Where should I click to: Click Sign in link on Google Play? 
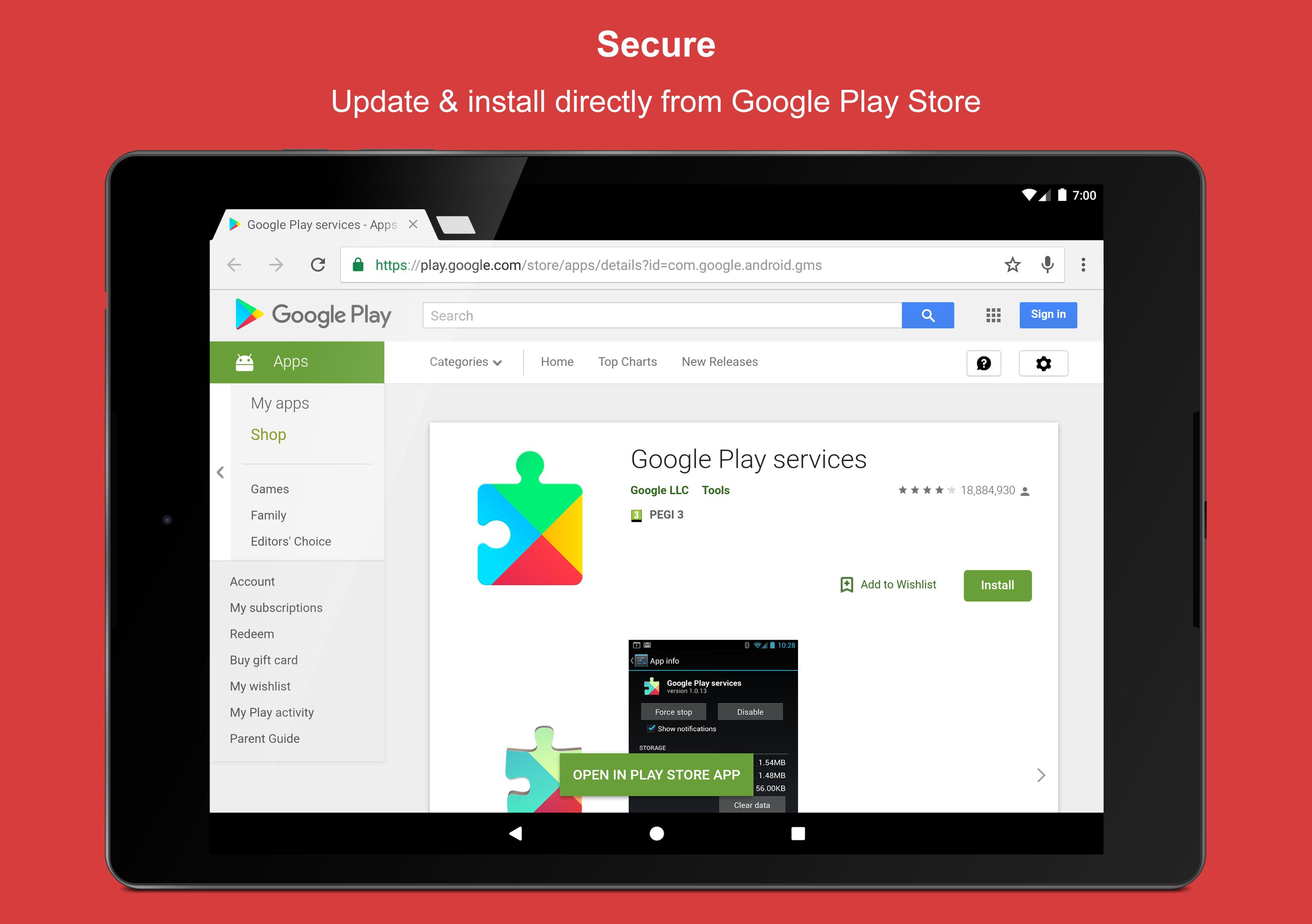pos(1048,313)
